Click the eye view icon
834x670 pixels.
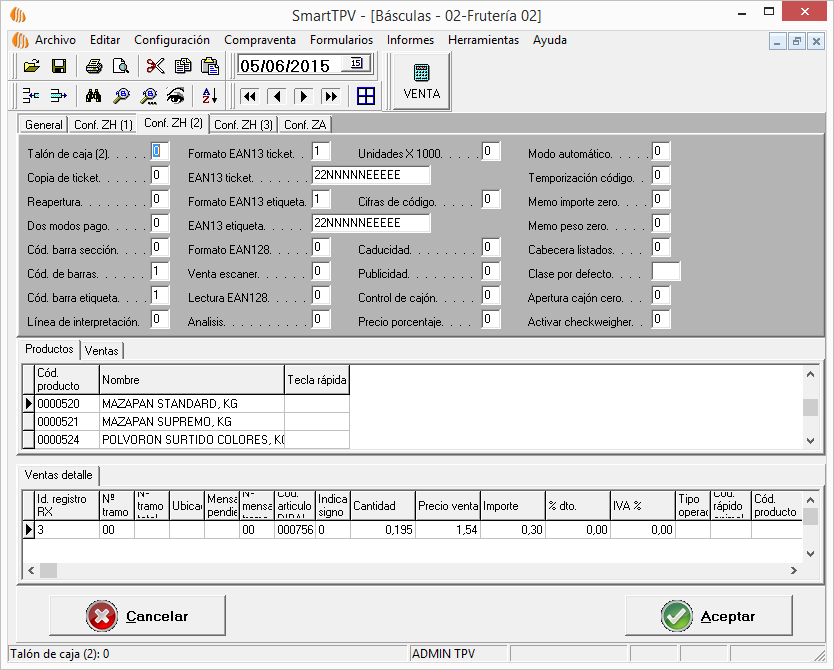coord(176,96)
